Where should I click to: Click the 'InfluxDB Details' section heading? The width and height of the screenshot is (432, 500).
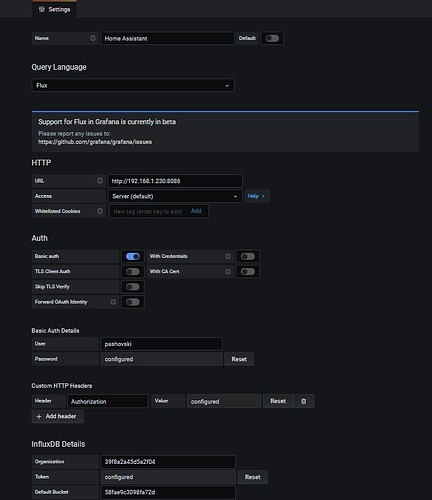click(x=58, y=444)
